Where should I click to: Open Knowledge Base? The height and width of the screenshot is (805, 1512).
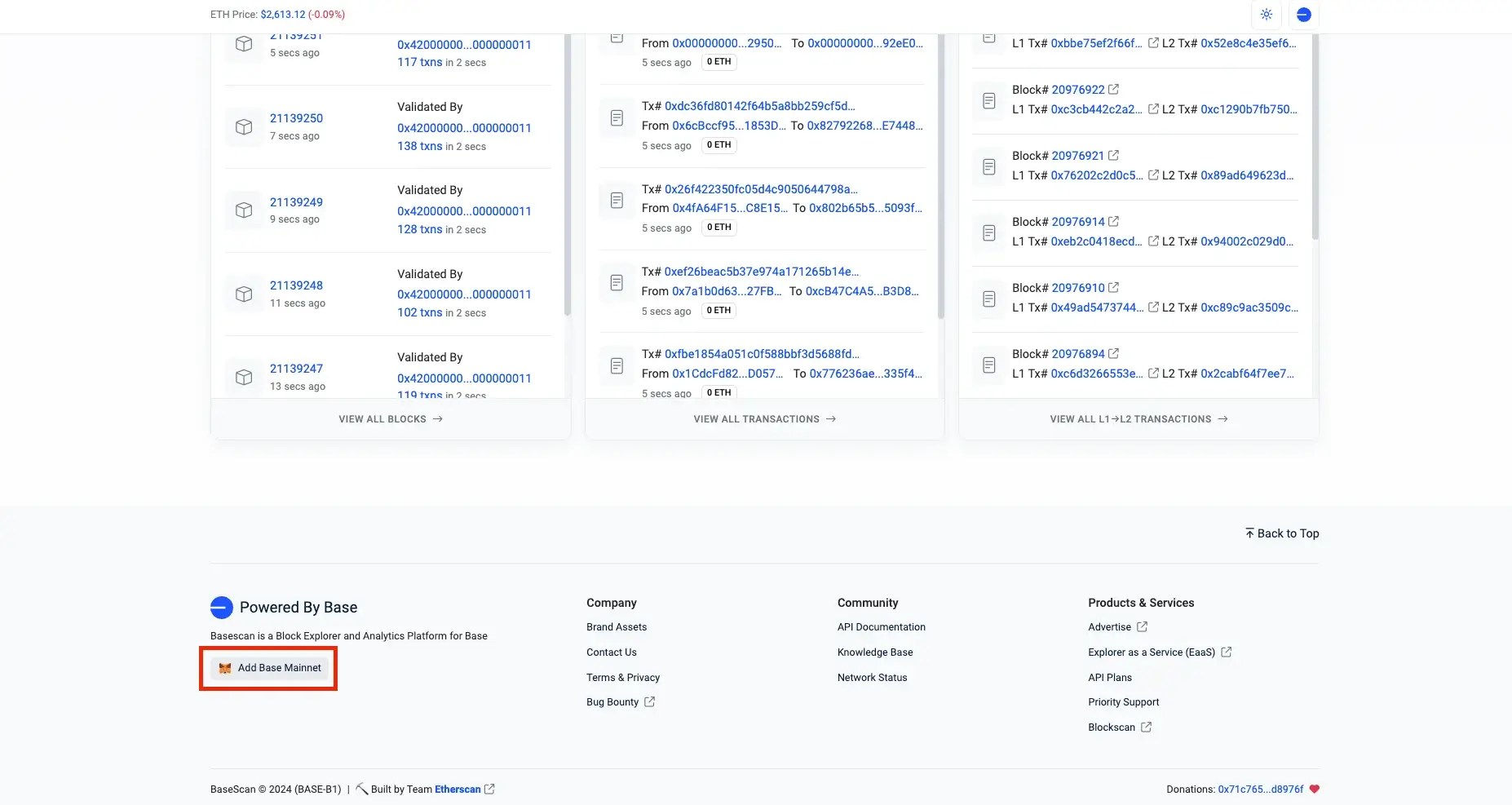point(875,652)
